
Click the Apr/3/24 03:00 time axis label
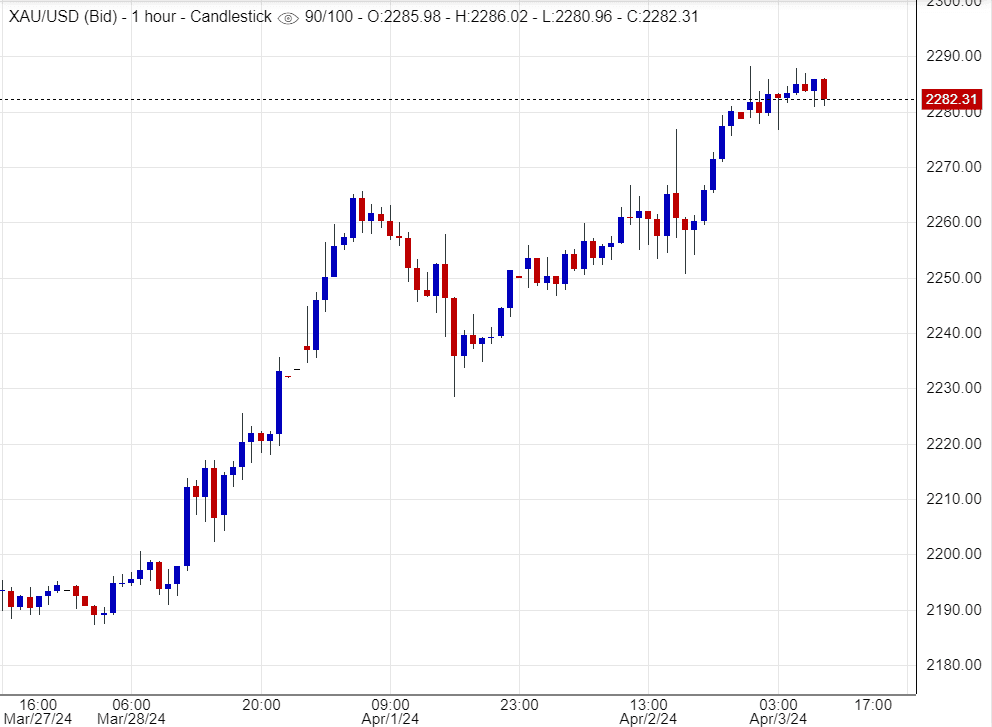coord(777,711)
